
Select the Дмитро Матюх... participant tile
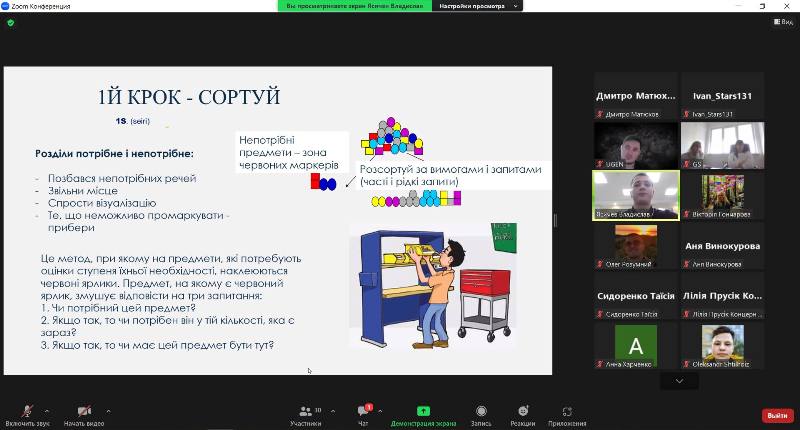click(x=636, y=95)
